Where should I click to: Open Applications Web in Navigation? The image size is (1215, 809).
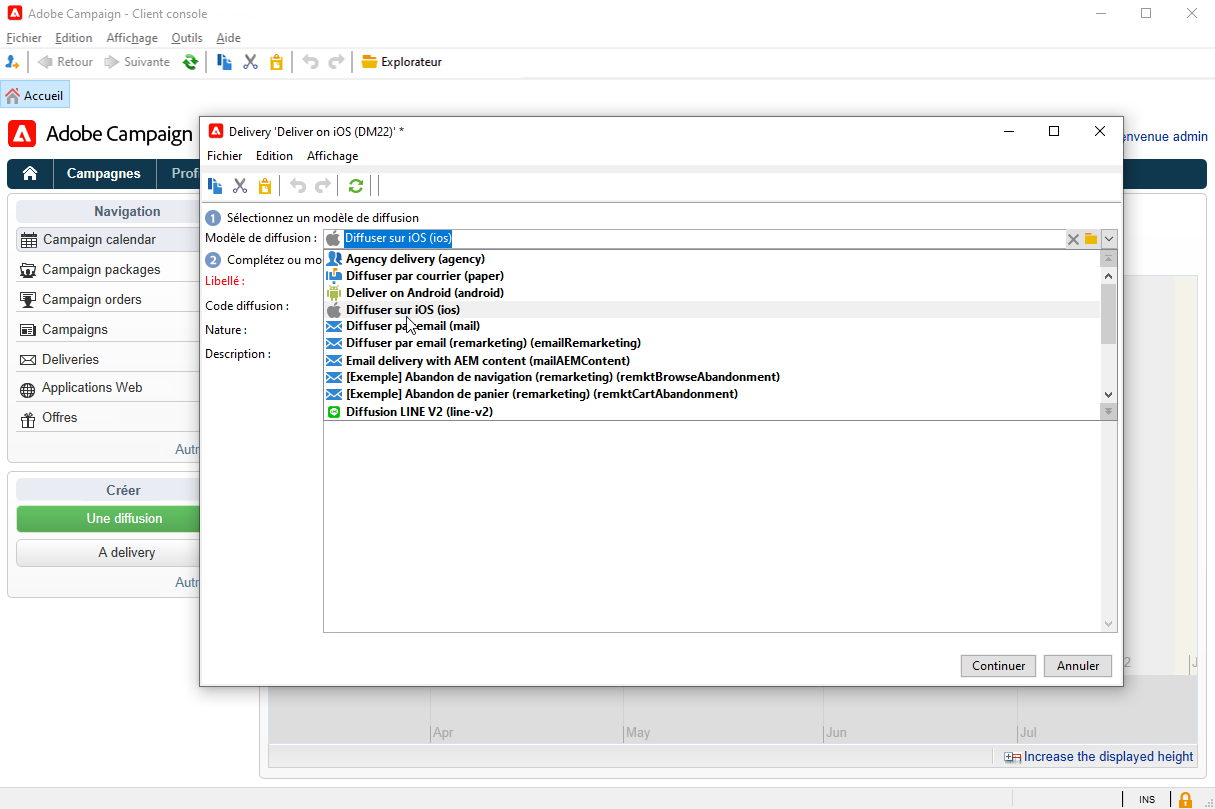106,388
